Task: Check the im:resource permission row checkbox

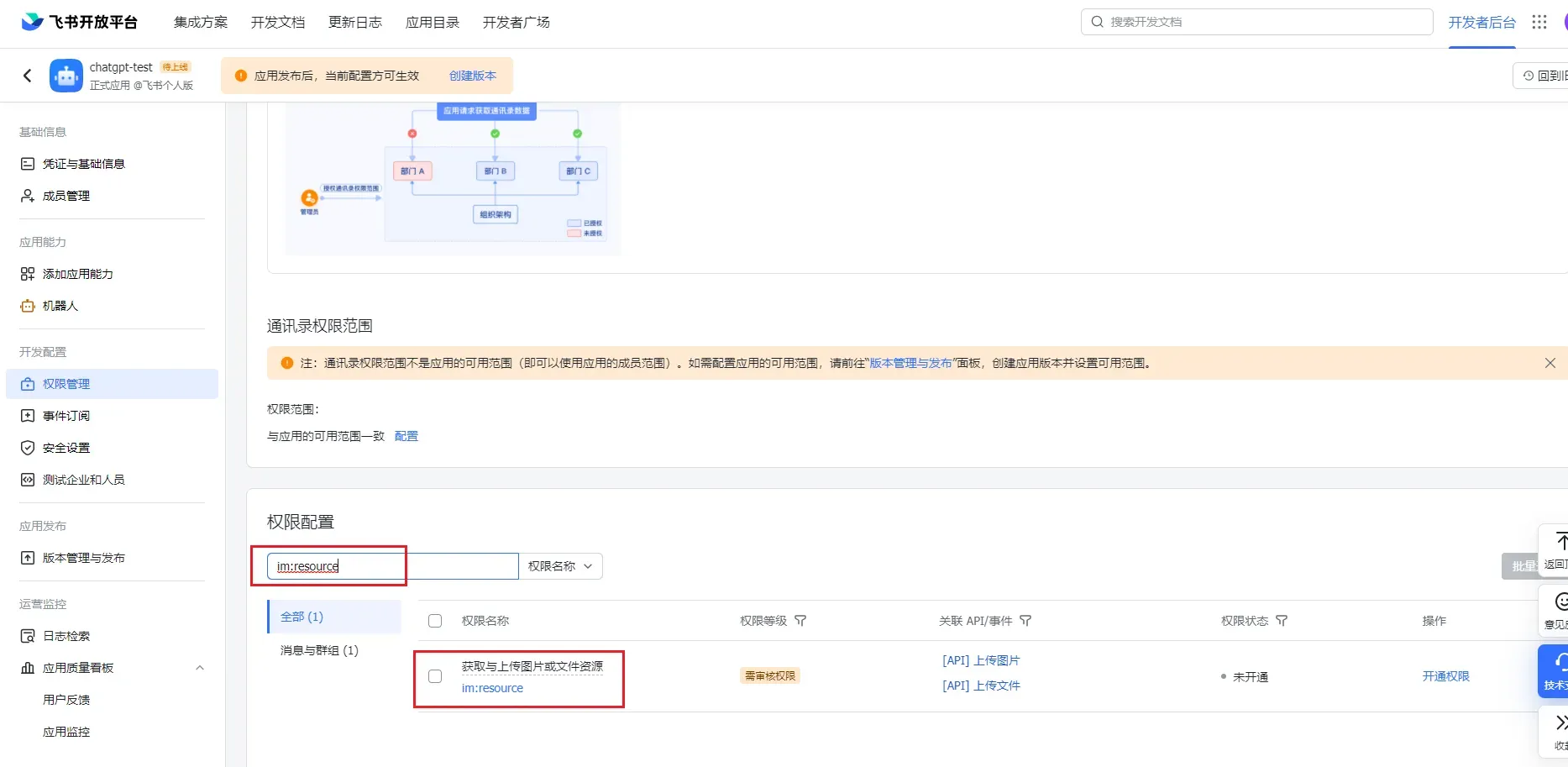Action: (x=435, y=676)
